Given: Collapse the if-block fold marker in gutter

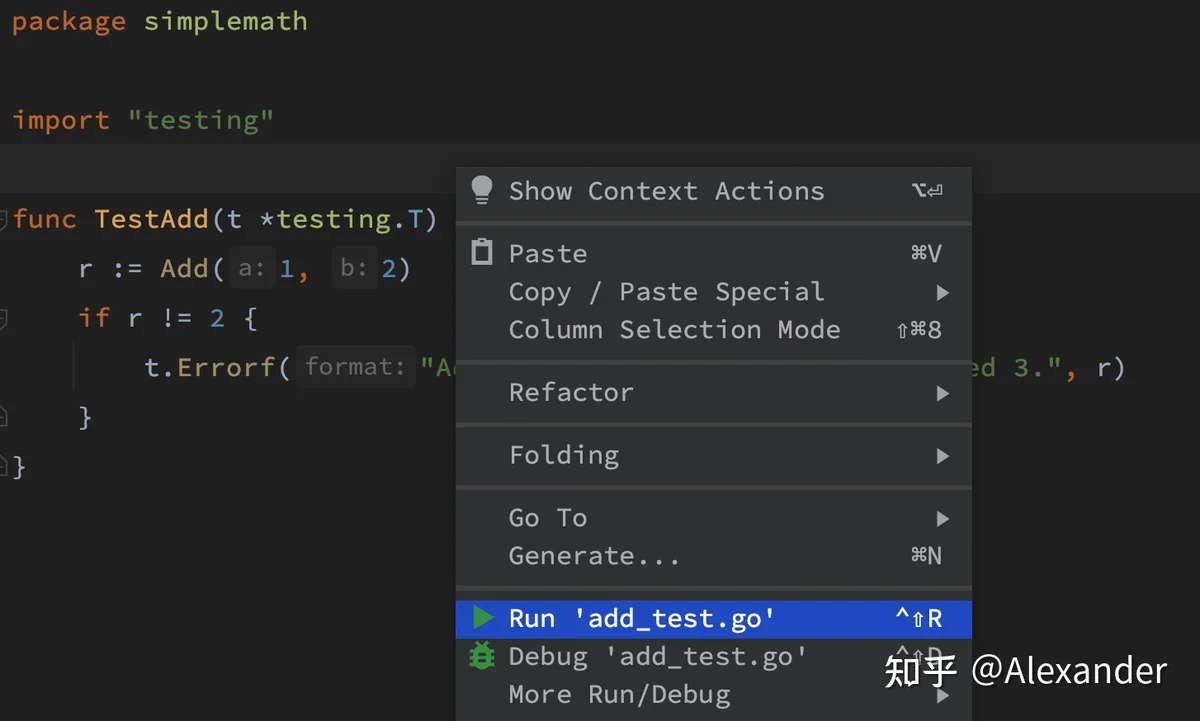Looking at the screenshot, I should click(x=3, y=319).
